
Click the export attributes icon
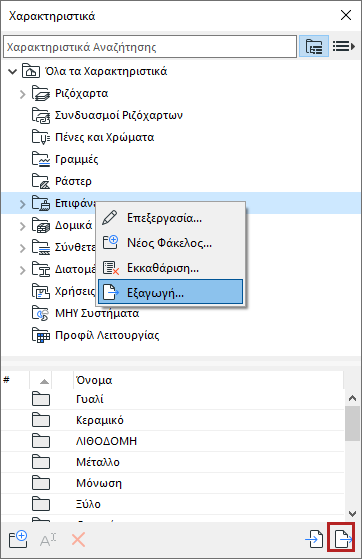(342, 539)
